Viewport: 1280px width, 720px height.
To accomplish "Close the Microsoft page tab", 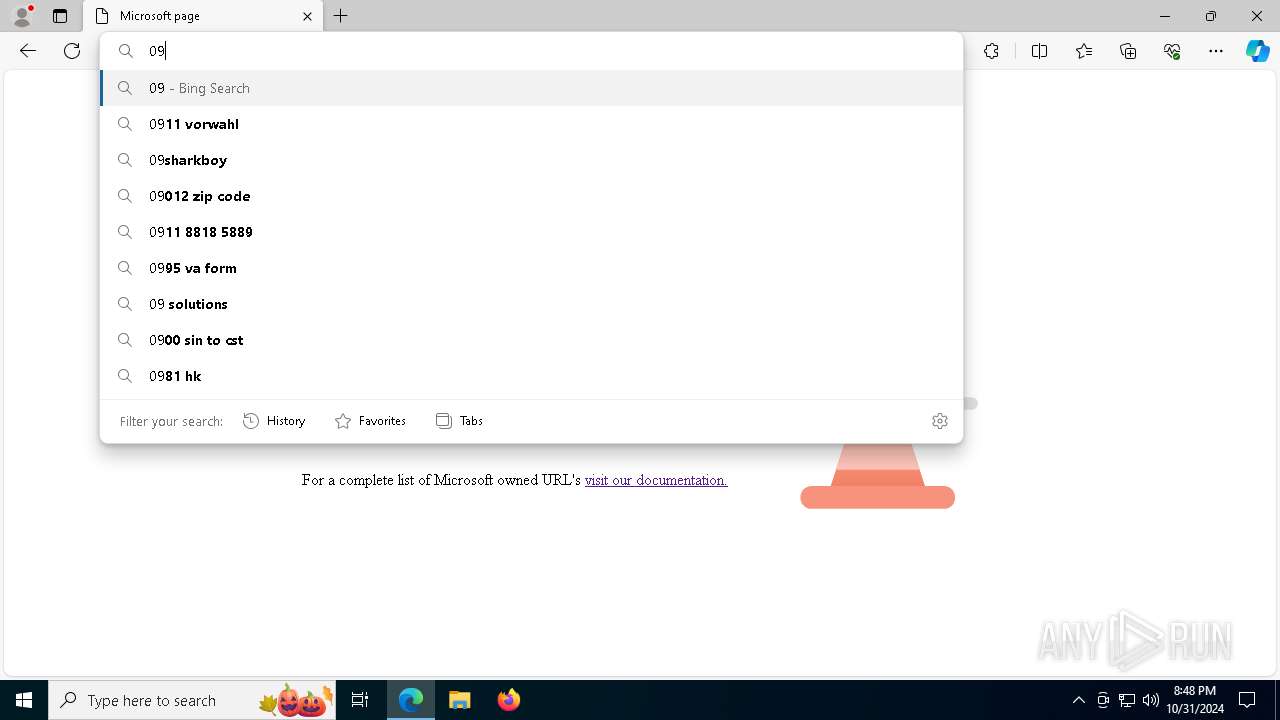I will (307, 16).
